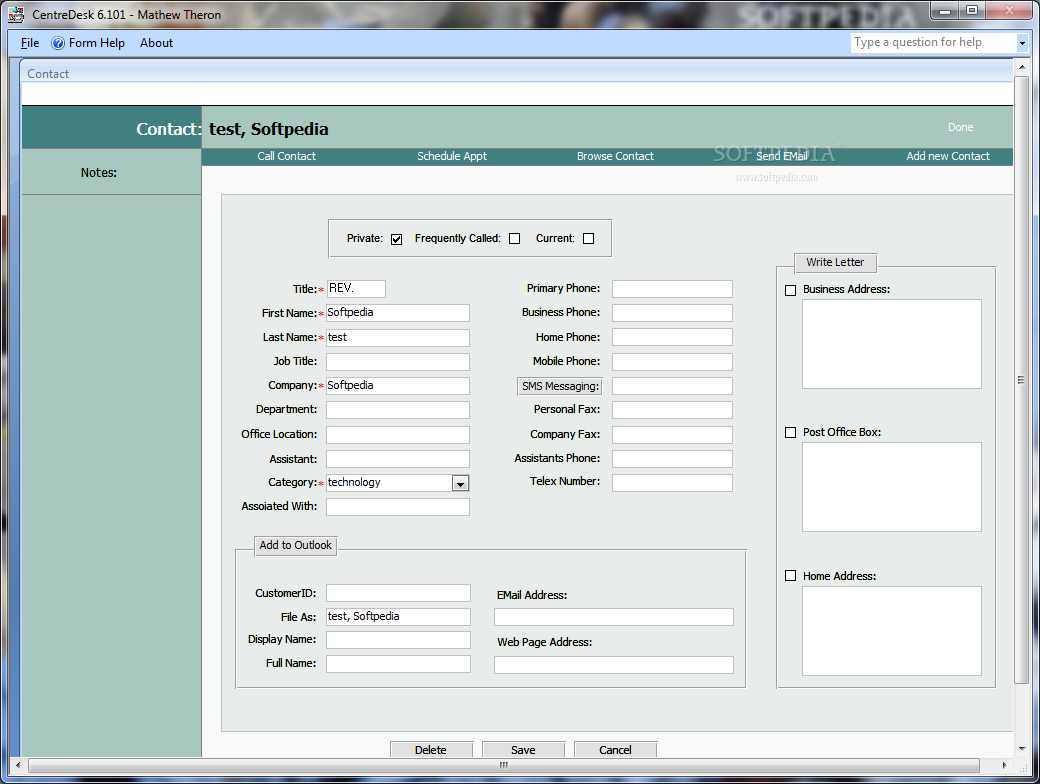Screen dimensions: 1040x784
Task: Click the scroll right arrow
Action: 1004,765
